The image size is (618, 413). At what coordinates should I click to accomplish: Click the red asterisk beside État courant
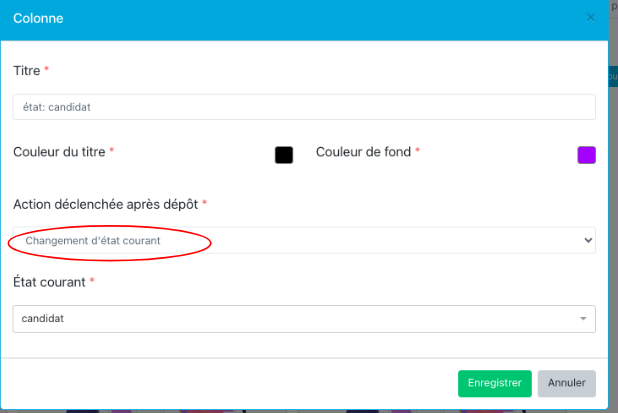pos(92,281)
